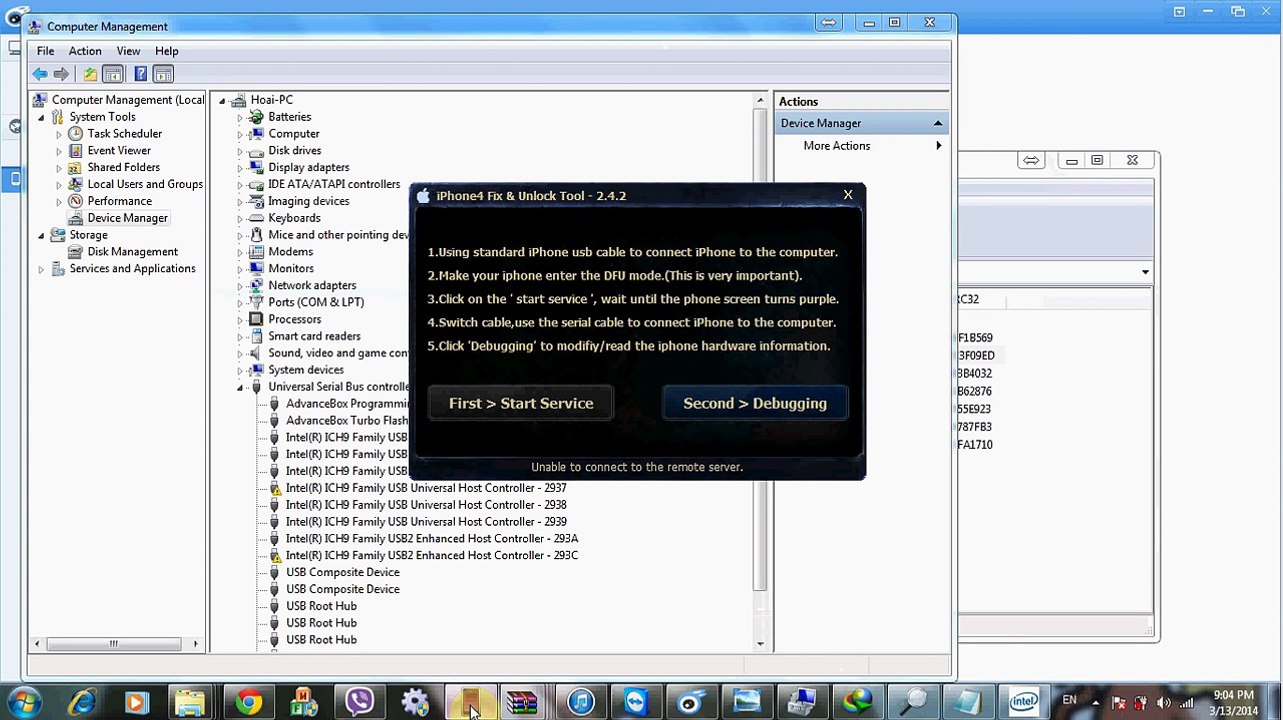This screenshot has width=1283, height=720.
Task: Open Internet Download Manager taskbar icon
Action: tap(857, 702)
